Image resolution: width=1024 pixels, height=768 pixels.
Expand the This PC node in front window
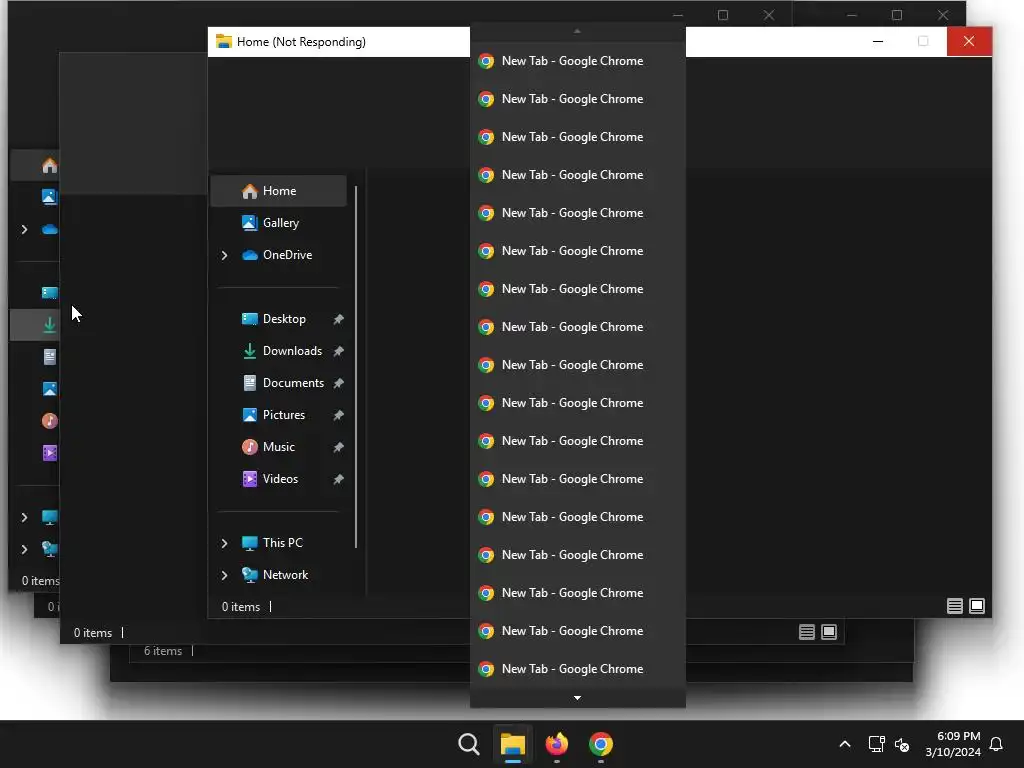tap(225, 543)
